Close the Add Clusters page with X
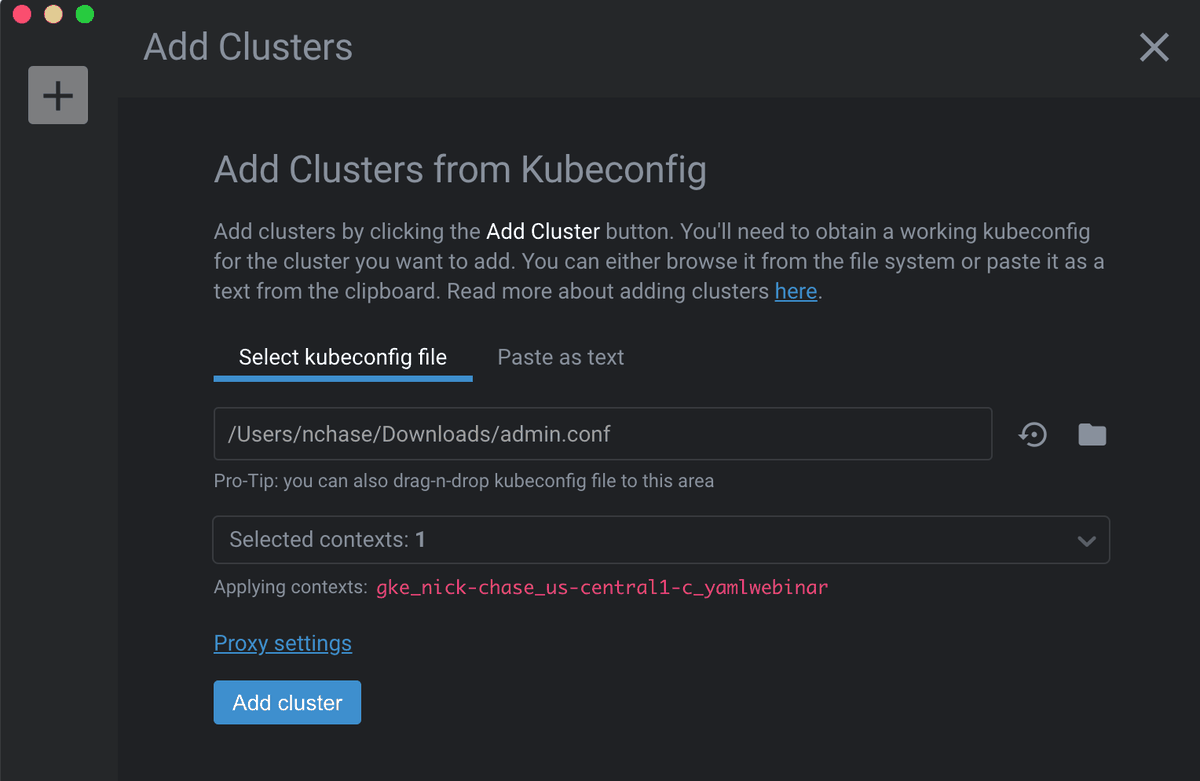The width and height of the screenshot is (1200, 781). (1154, 47)
